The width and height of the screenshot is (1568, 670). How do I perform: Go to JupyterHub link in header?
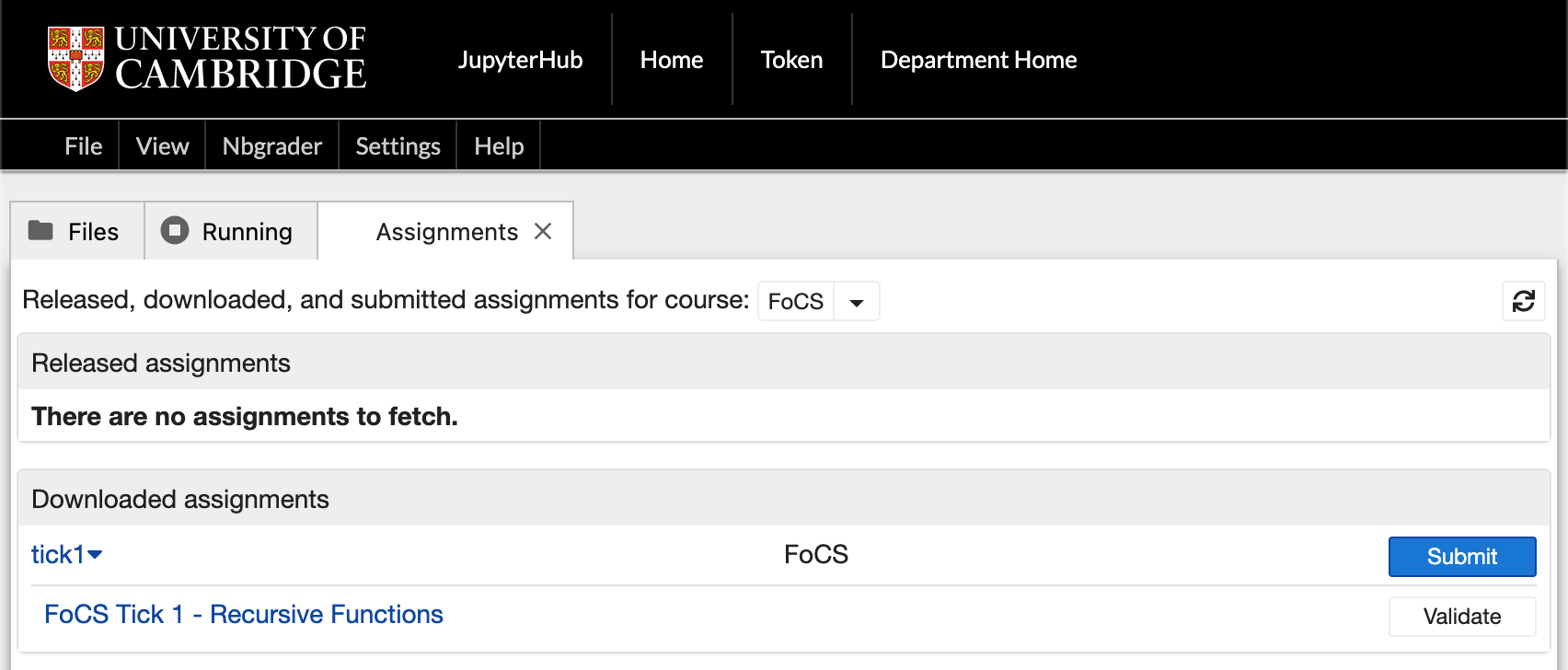[520, 60]
